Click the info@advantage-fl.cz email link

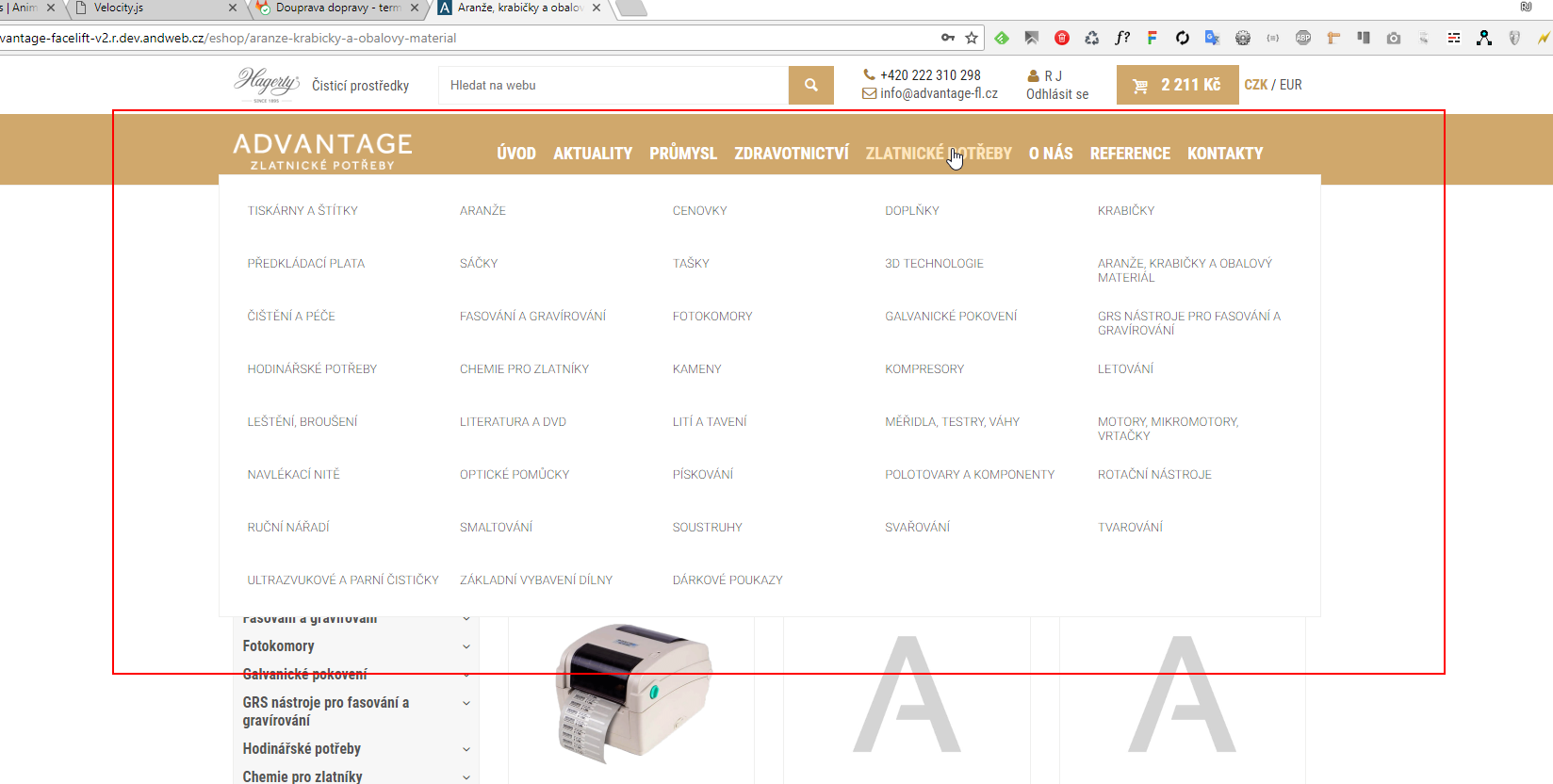coord(939,93)
